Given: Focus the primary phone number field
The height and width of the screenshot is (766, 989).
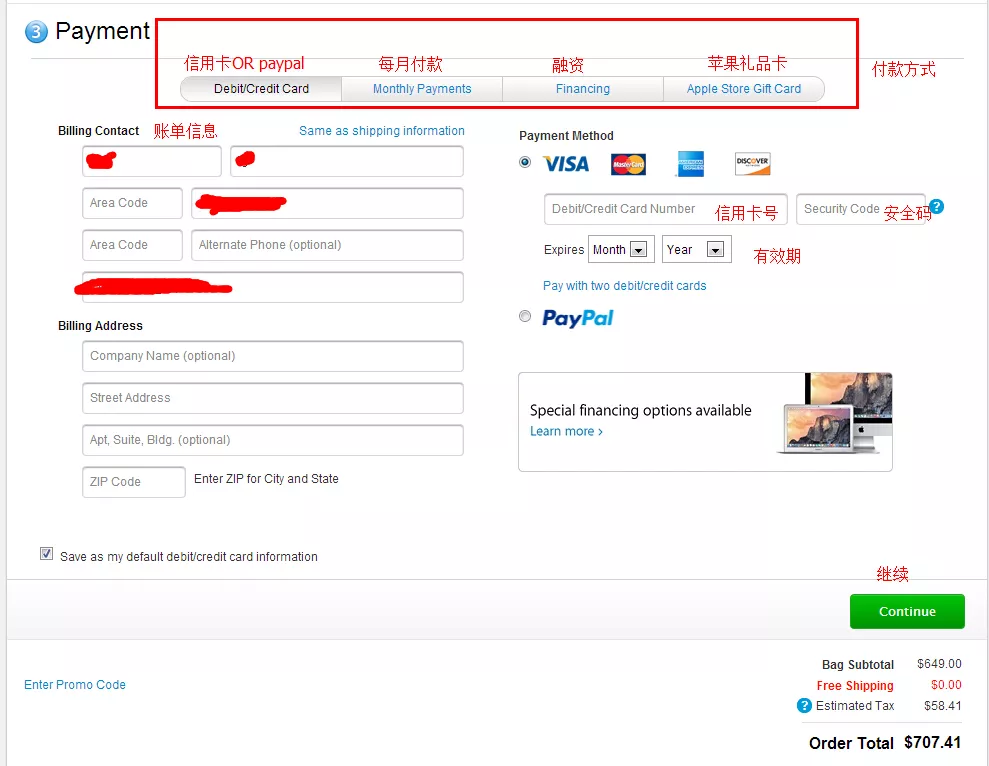Looking at the screenshot, I should [x=327, y=203].
